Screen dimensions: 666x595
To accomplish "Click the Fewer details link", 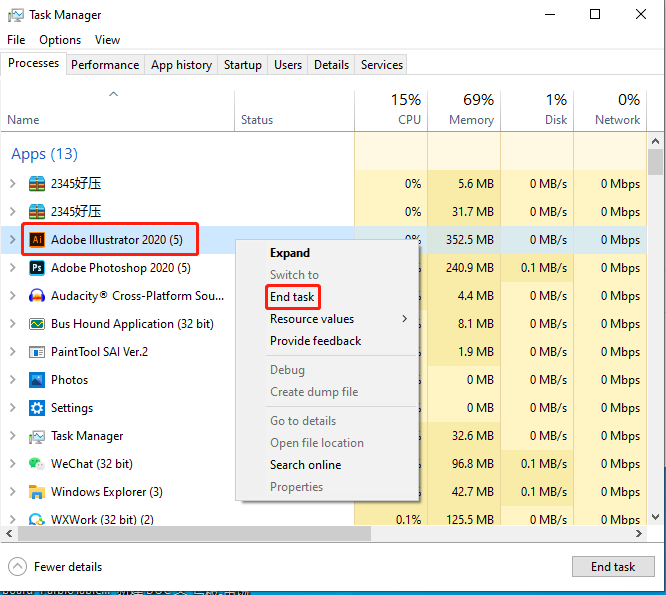I will 68,567.
